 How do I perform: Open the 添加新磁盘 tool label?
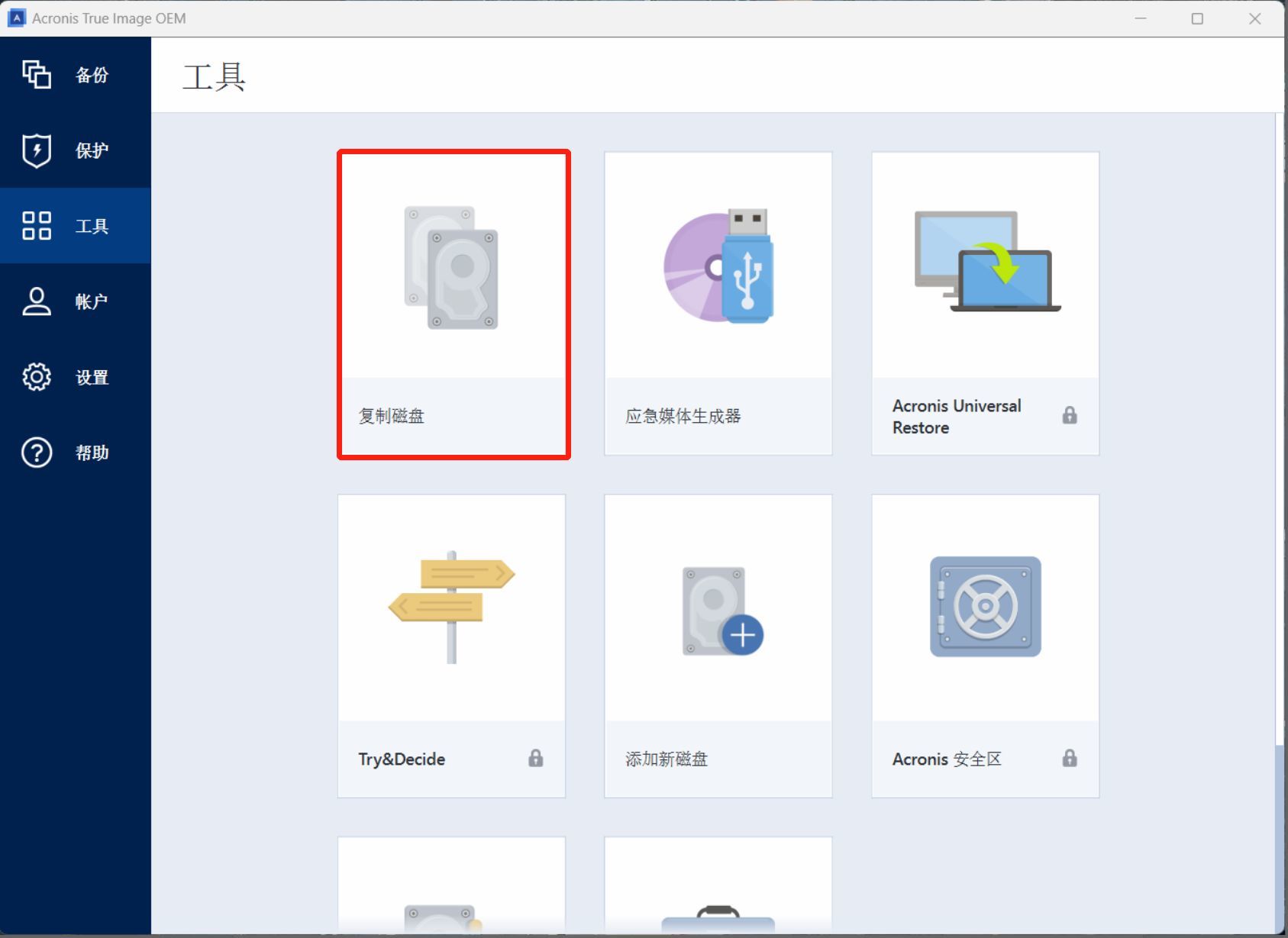pos(667,759)
